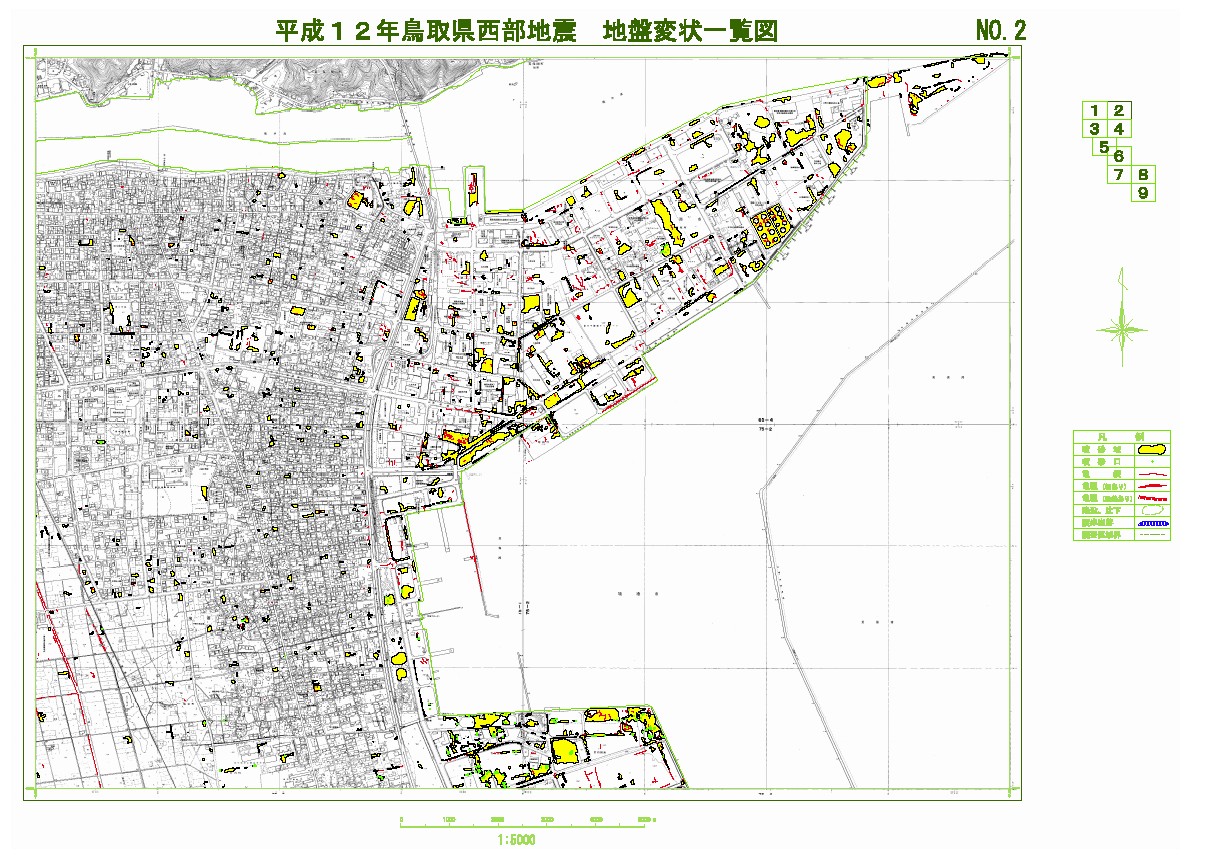
Task: Click the thick red crack legend symbol
Action: click(x=1151, y=485)
